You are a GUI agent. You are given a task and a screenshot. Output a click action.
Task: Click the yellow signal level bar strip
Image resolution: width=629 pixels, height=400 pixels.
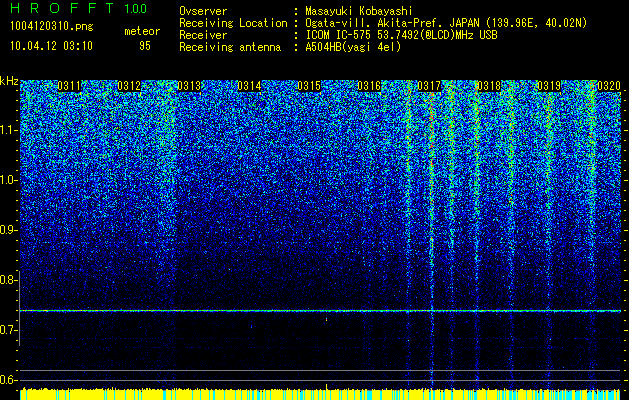point(320,394)
